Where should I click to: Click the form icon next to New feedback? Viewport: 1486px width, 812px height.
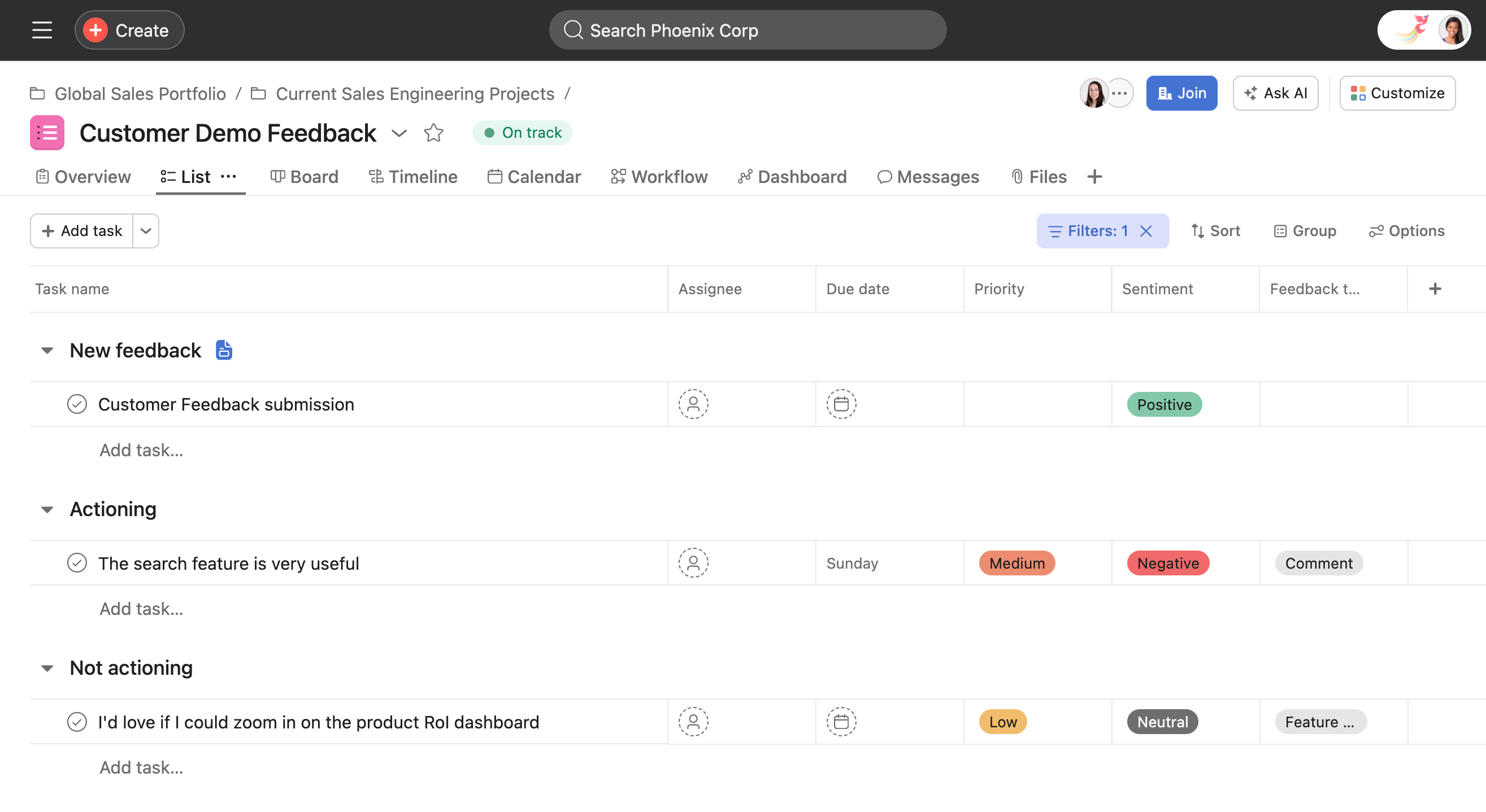point(224,350)
